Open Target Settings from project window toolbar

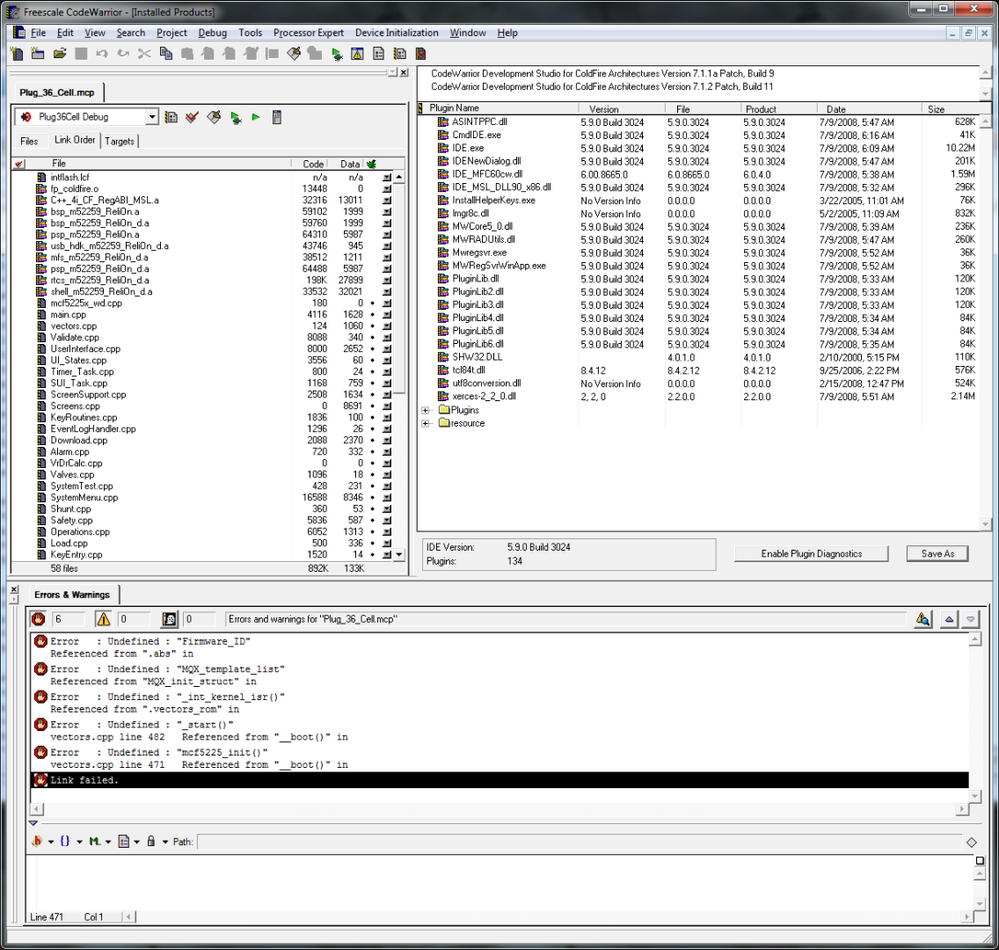(171, 117)
